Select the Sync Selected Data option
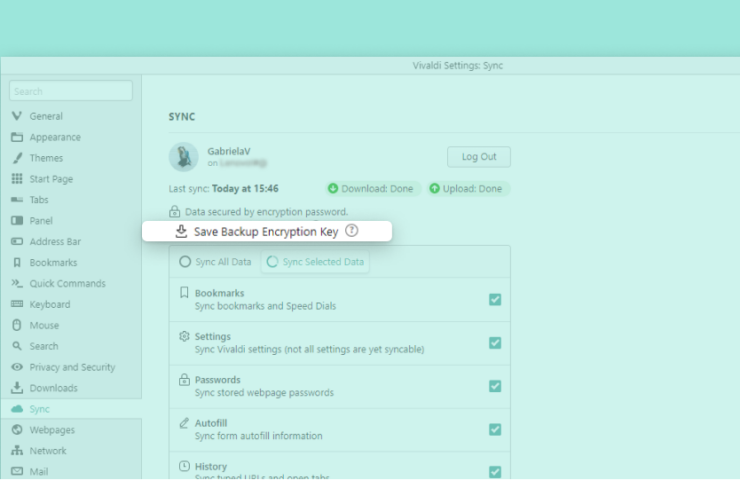 pos(315,261)
